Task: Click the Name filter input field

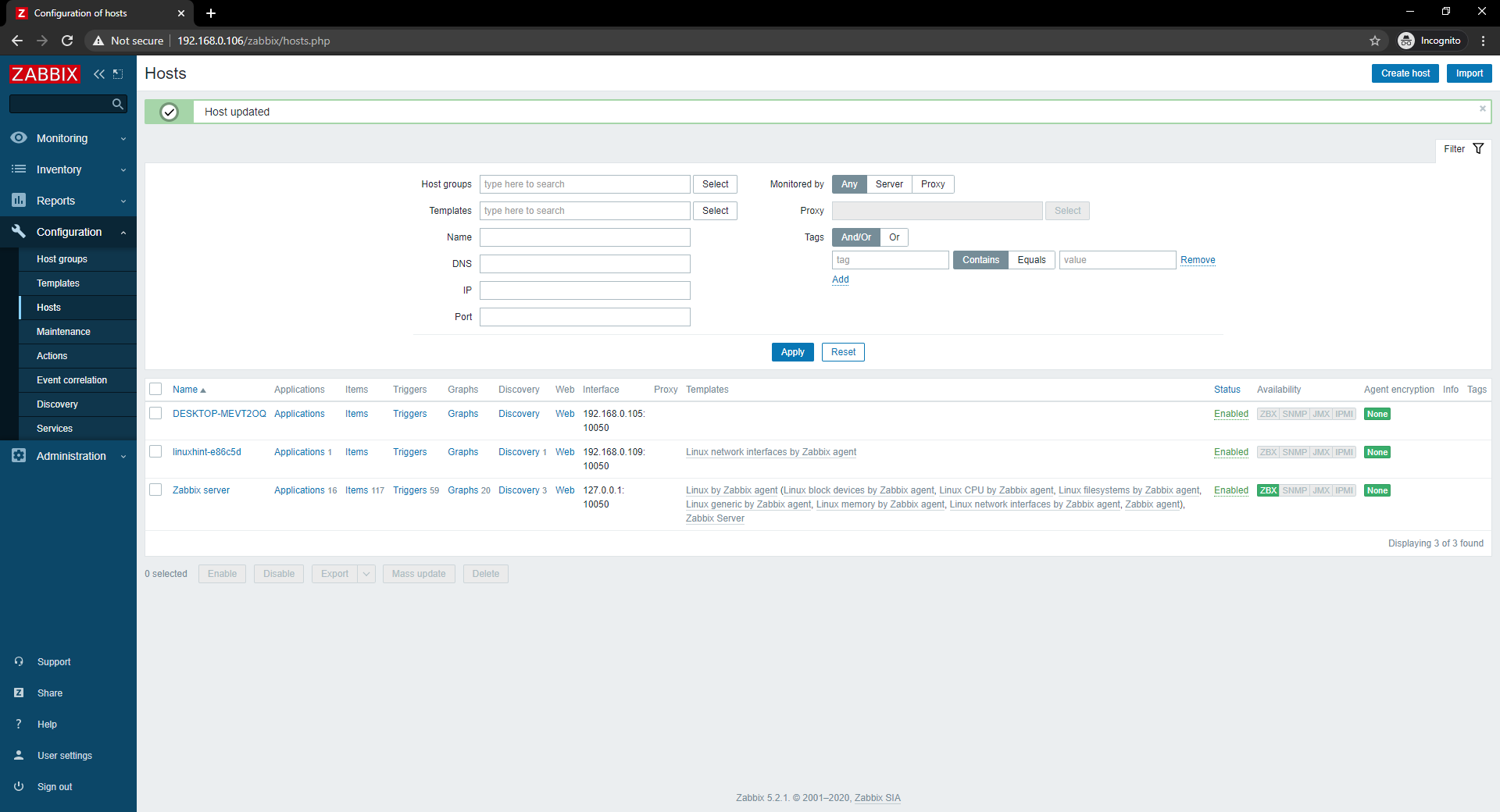Action: coord(584,237)
